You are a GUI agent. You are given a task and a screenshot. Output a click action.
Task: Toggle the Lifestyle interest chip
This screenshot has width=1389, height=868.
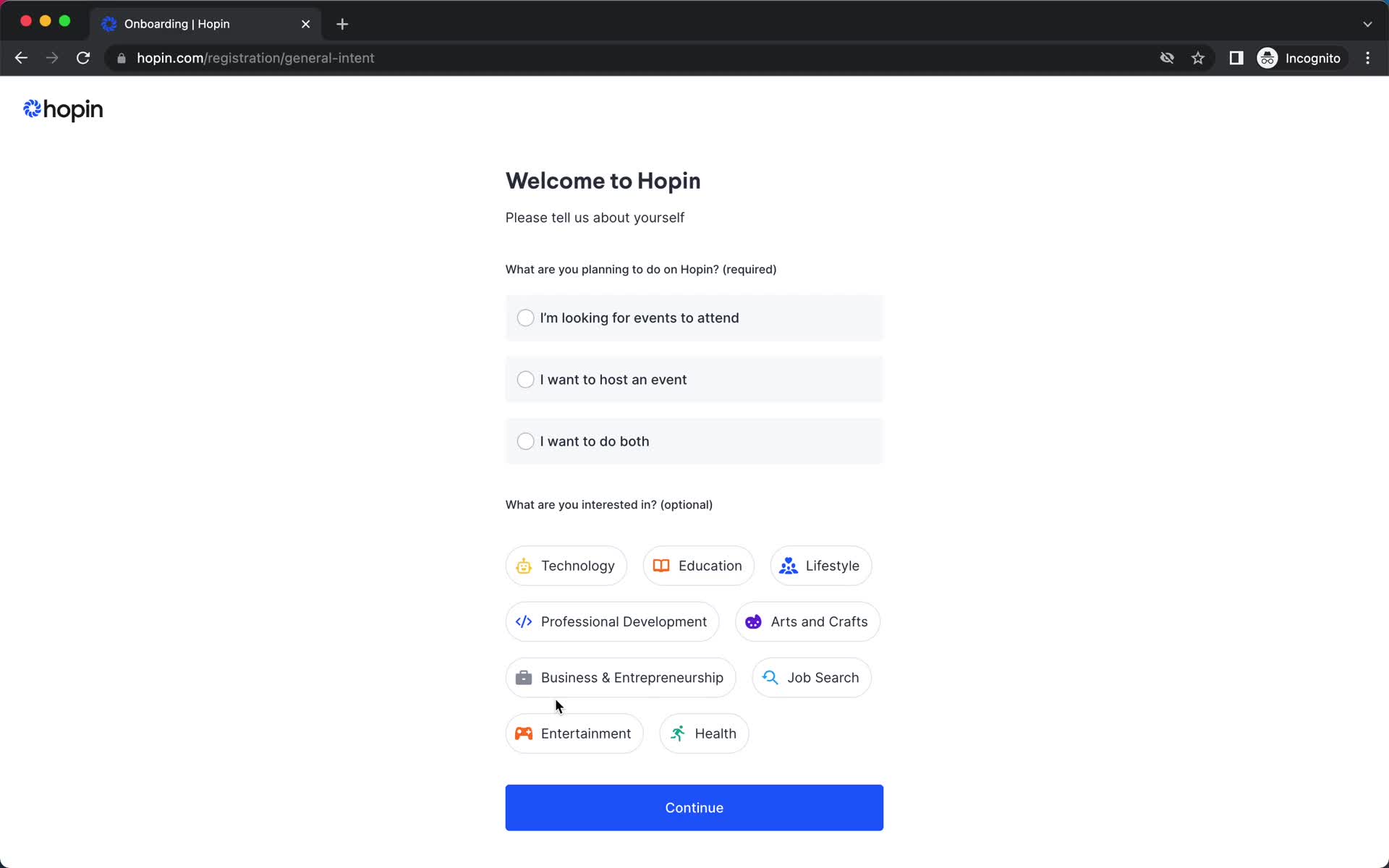click(820, 566)
